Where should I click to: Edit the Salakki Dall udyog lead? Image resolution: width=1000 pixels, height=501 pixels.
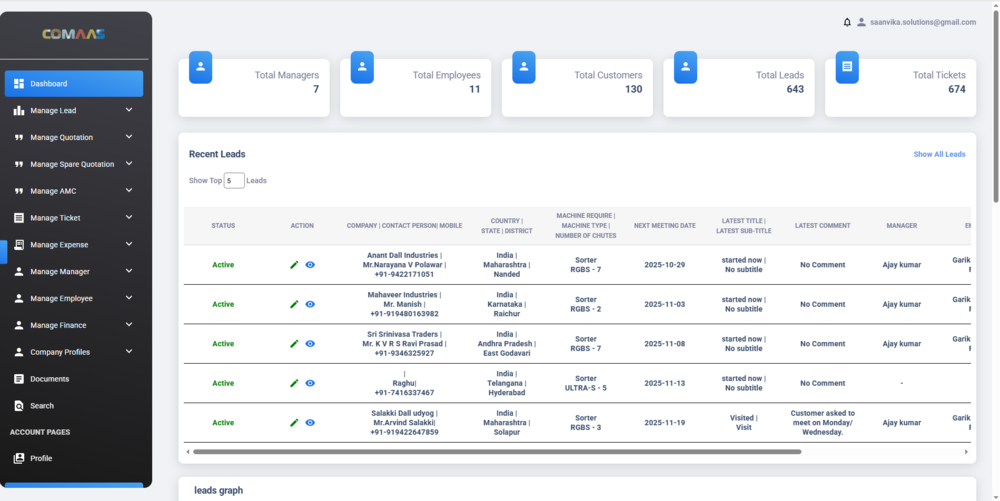[x=294, y=423]
